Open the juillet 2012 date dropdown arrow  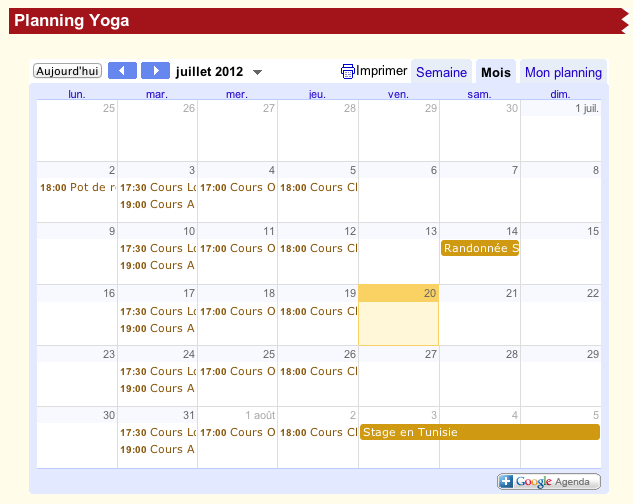pyautogui.click(x=257, y=72)
